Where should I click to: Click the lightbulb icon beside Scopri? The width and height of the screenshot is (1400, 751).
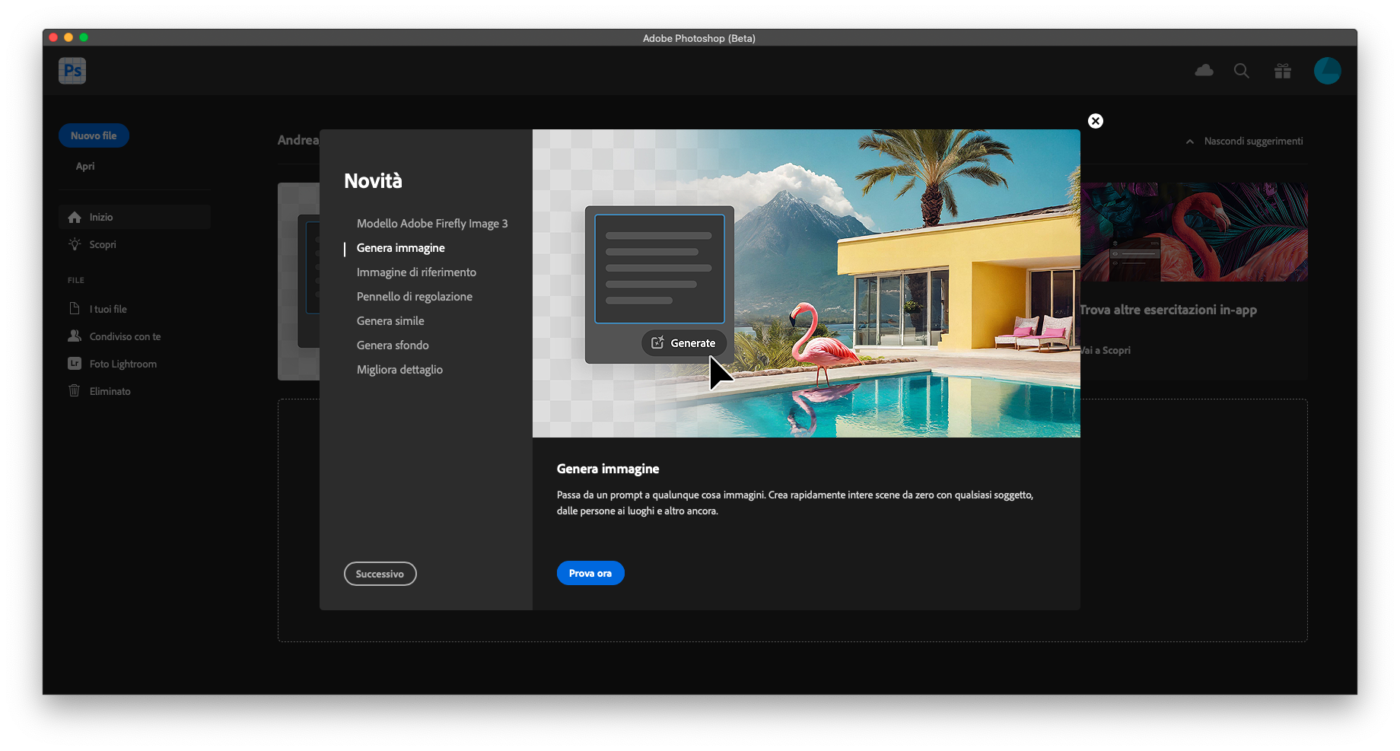[74, 244]
